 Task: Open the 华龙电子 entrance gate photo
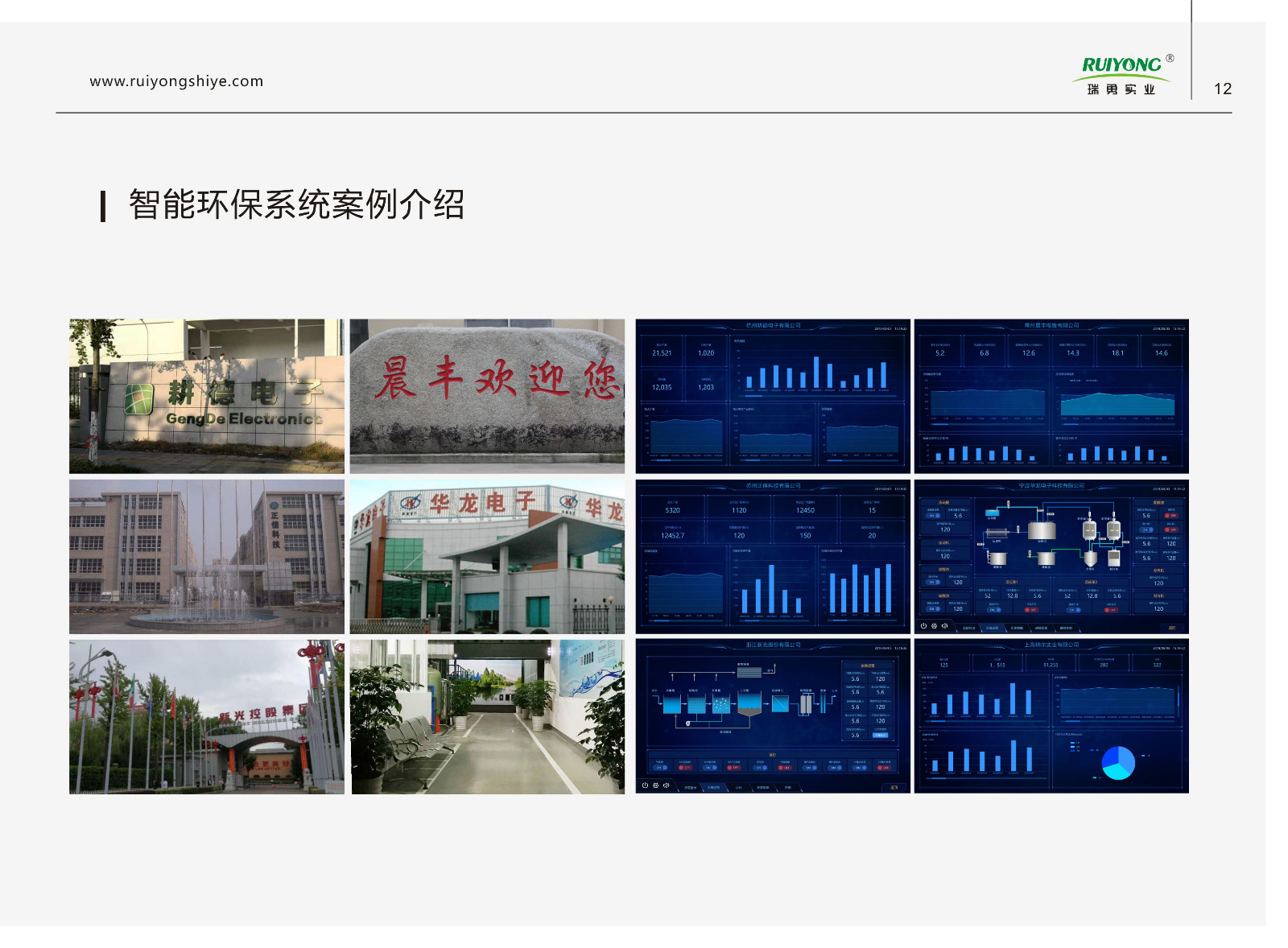point(487,557)
